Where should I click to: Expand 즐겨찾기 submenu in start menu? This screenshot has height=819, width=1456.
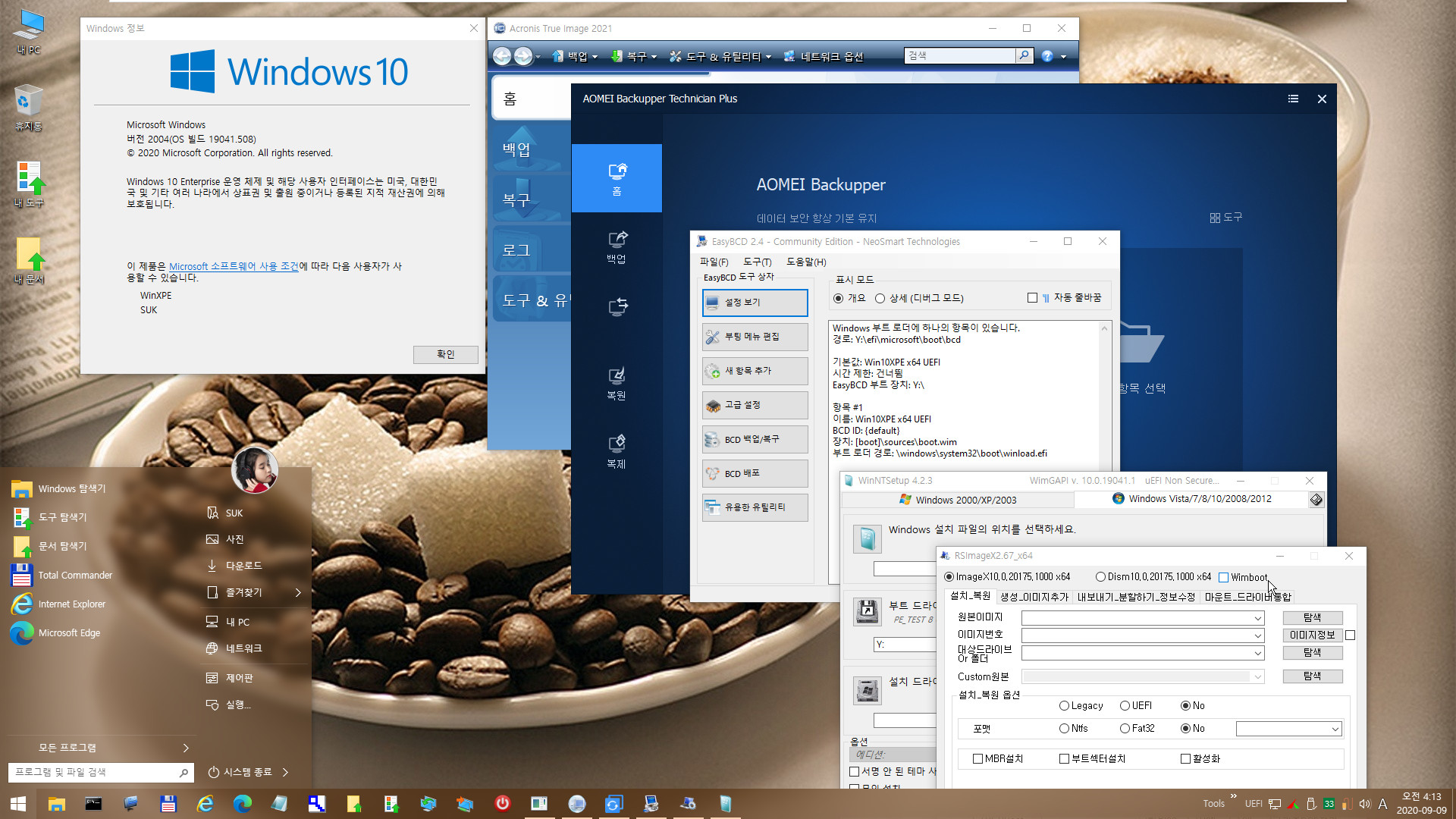(298, 593)
